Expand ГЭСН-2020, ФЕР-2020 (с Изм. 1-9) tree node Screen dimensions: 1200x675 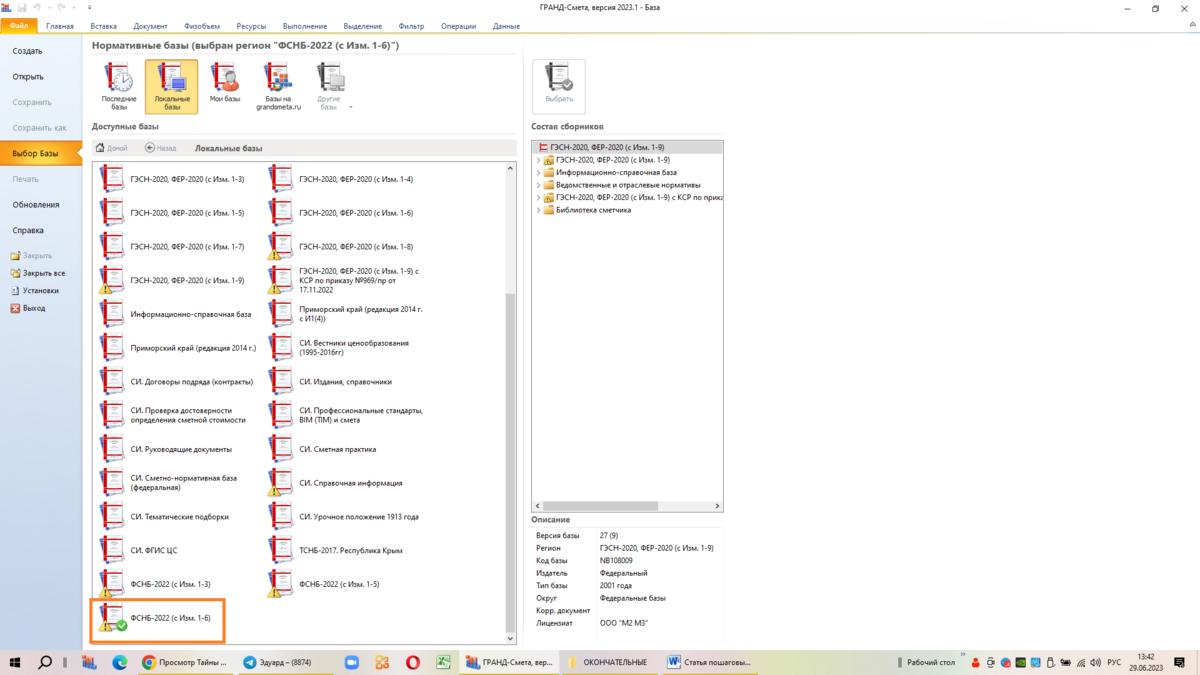click(x=538, y=160)
